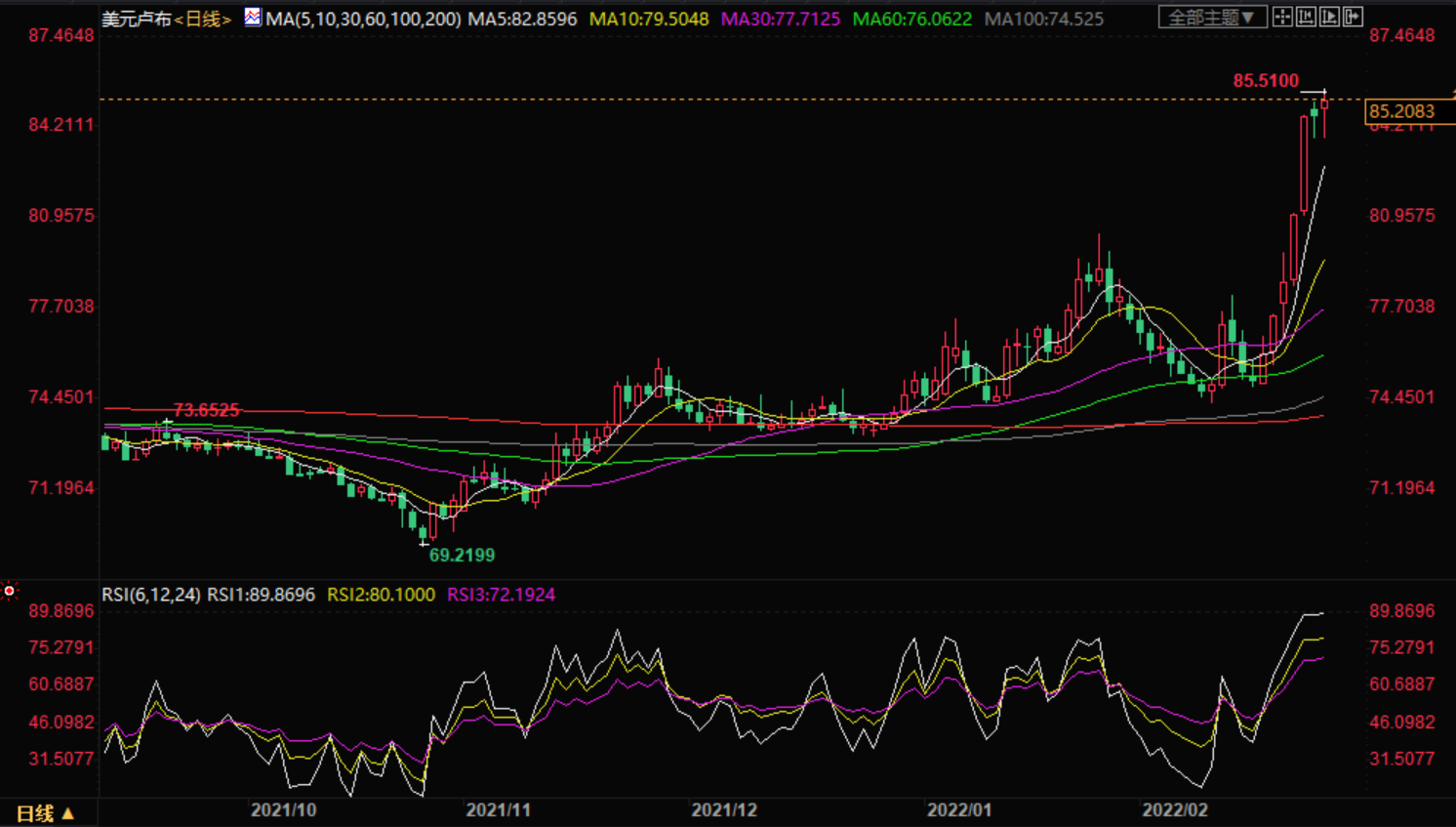The height and width of the screenshot is (827, 1456).
Task: Expand the 日线 period selector at bottom left
Action: click(x=45, y=812)
